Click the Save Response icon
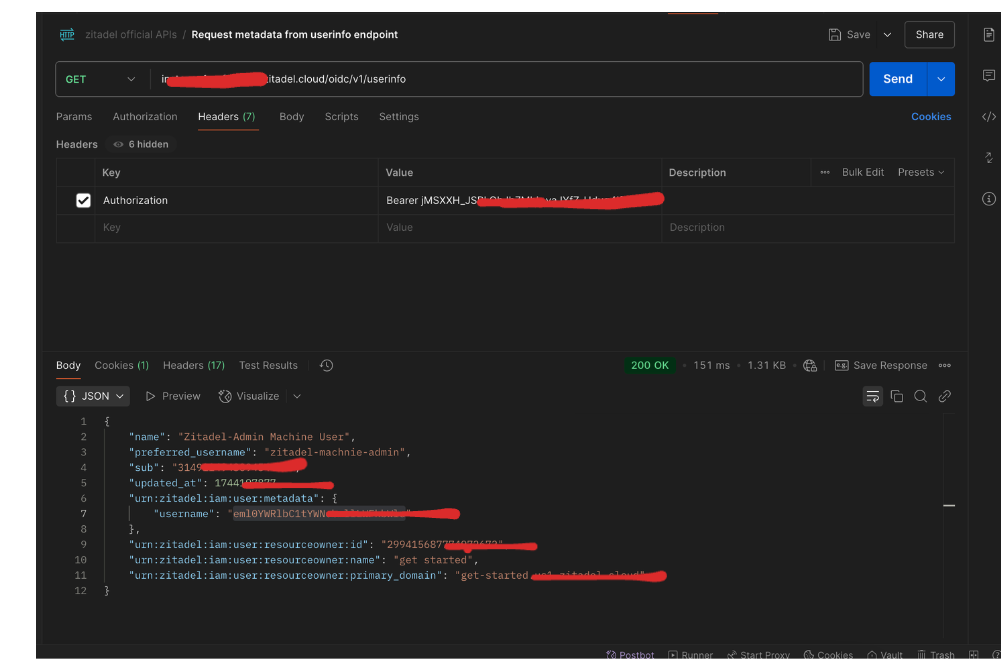Image resolution: width=1006 pixels, height=670 pixels. coord(841,365)
